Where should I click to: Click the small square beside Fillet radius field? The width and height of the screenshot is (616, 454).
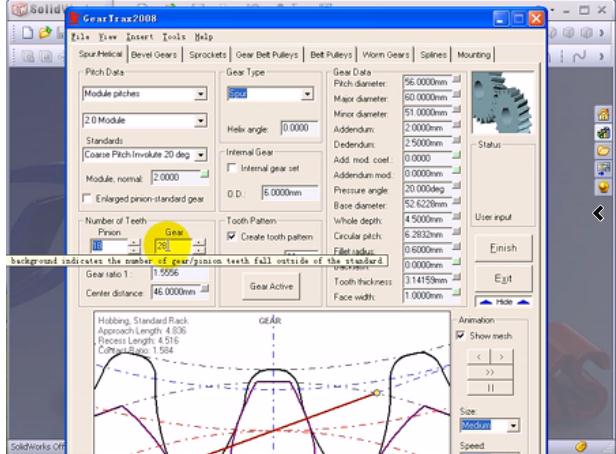tap(456, 247)
